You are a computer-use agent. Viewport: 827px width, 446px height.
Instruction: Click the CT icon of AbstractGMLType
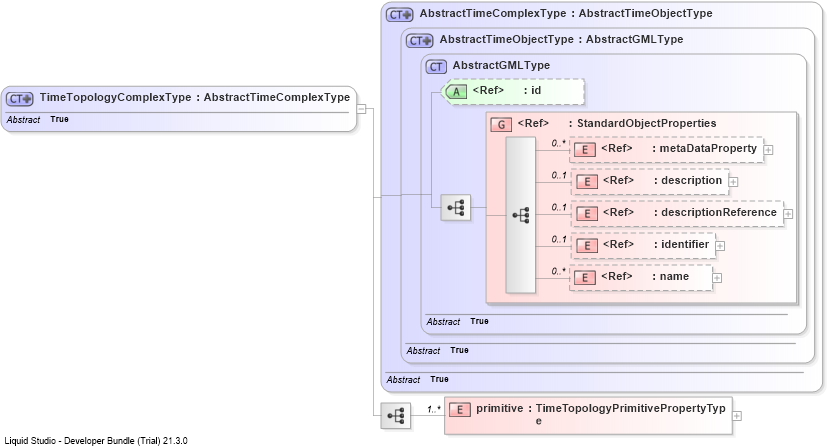(x=436, y=66)
